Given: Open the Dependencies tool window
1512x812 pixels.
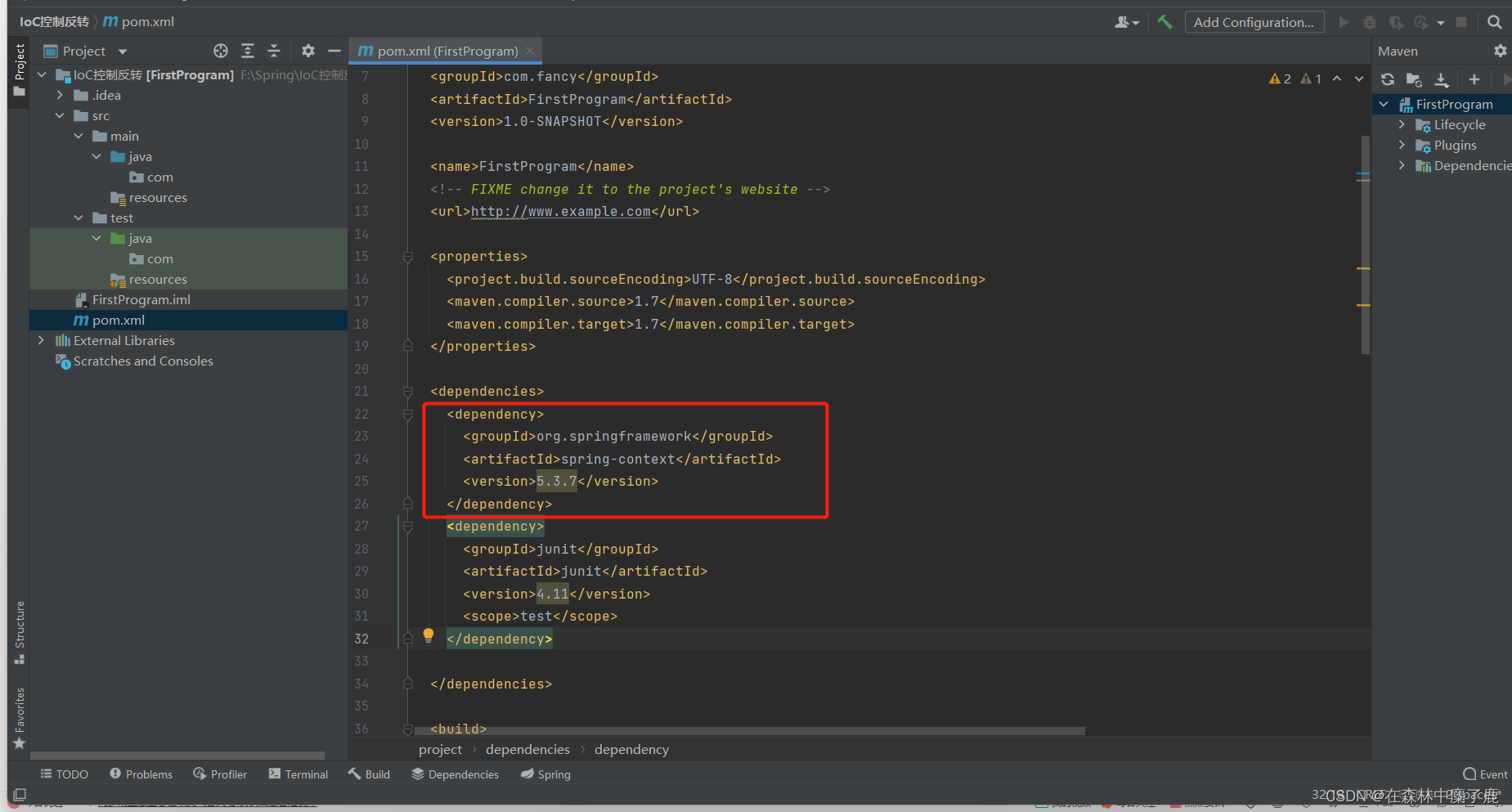Looking at the screenshot, I should pos(455,774).
